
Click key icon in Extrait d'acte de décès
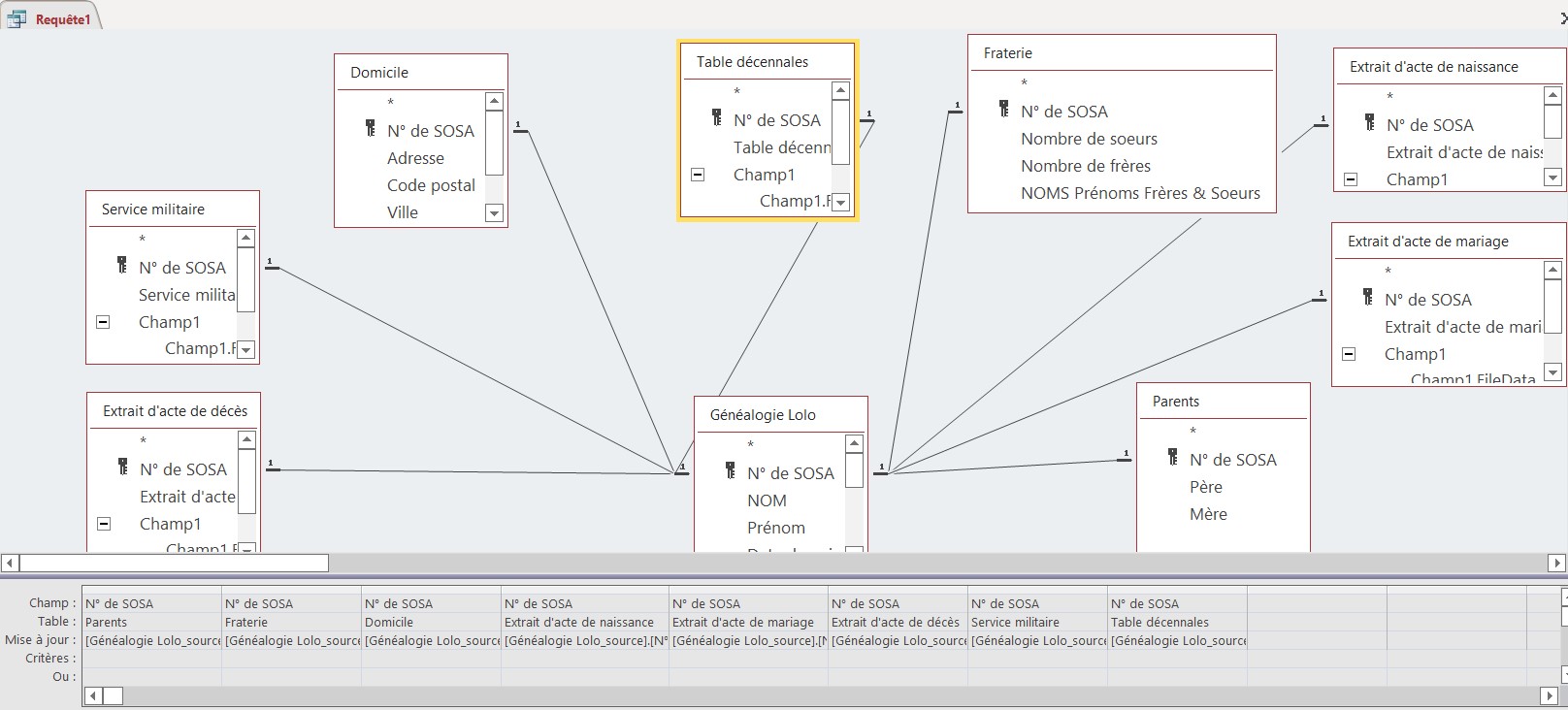122,468
